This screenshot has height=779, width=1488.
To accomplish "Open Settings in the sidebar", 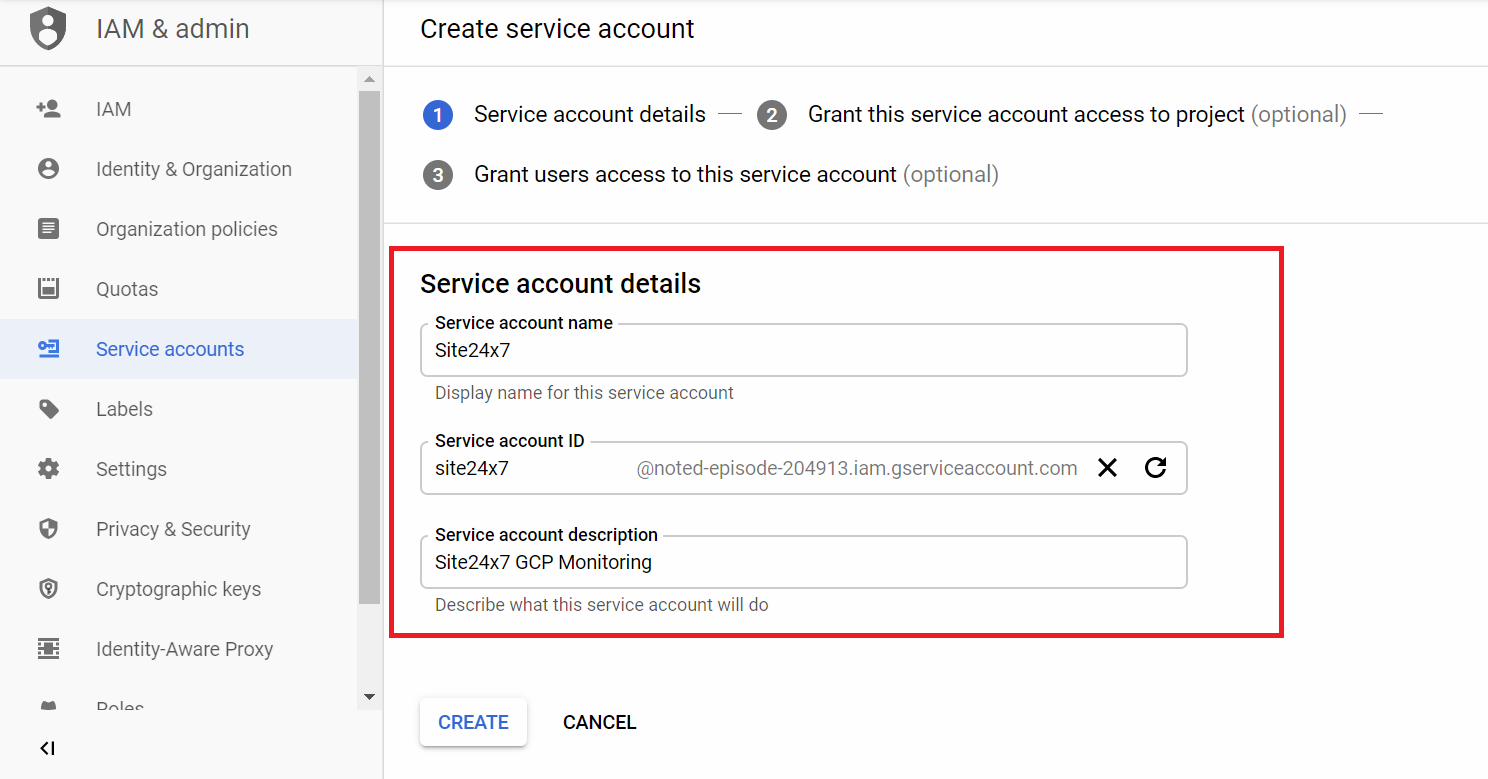I will 179,469.
